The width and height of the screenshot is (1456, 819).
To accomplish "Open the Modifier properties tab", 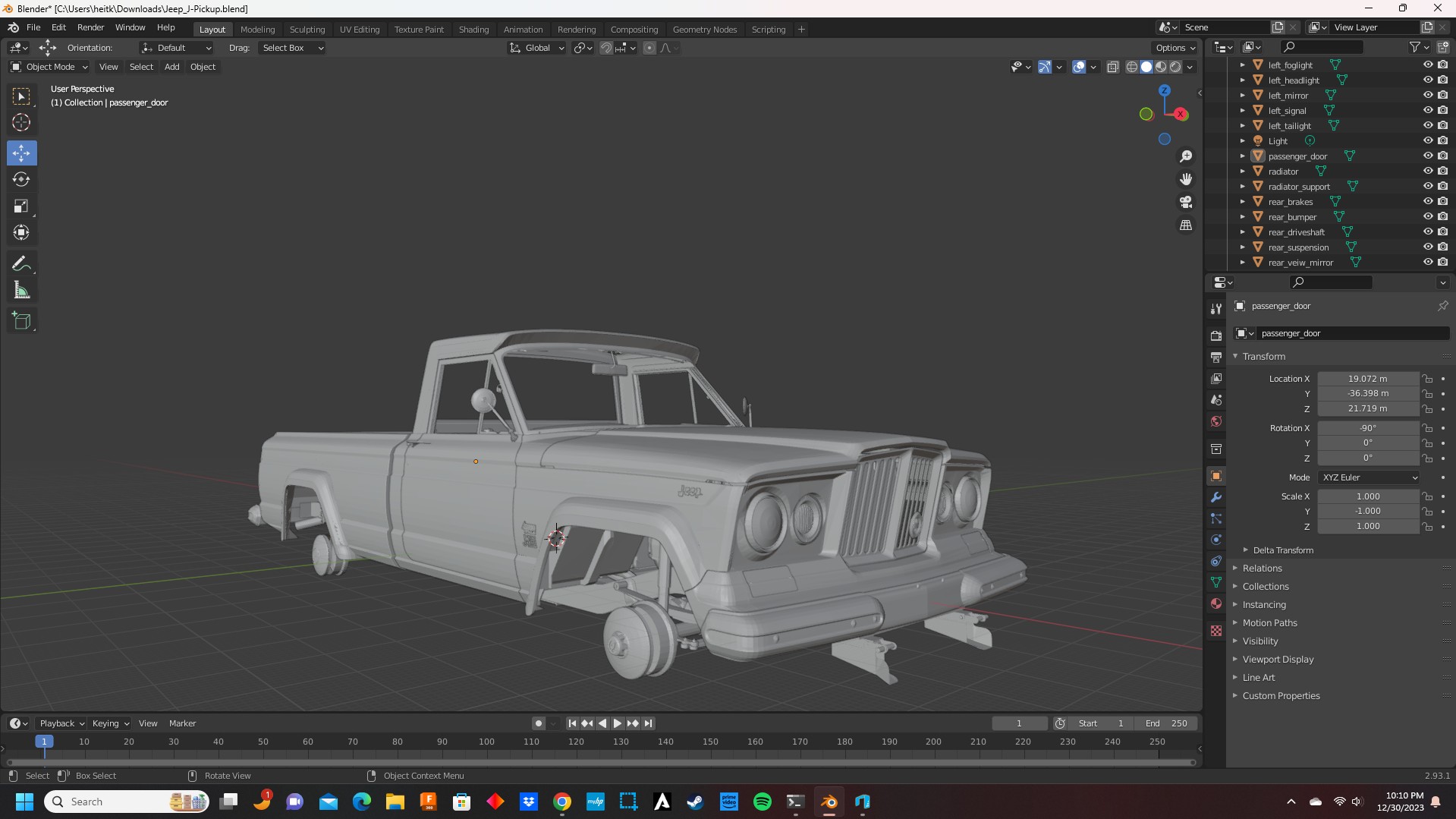I will click(1216, 498).
